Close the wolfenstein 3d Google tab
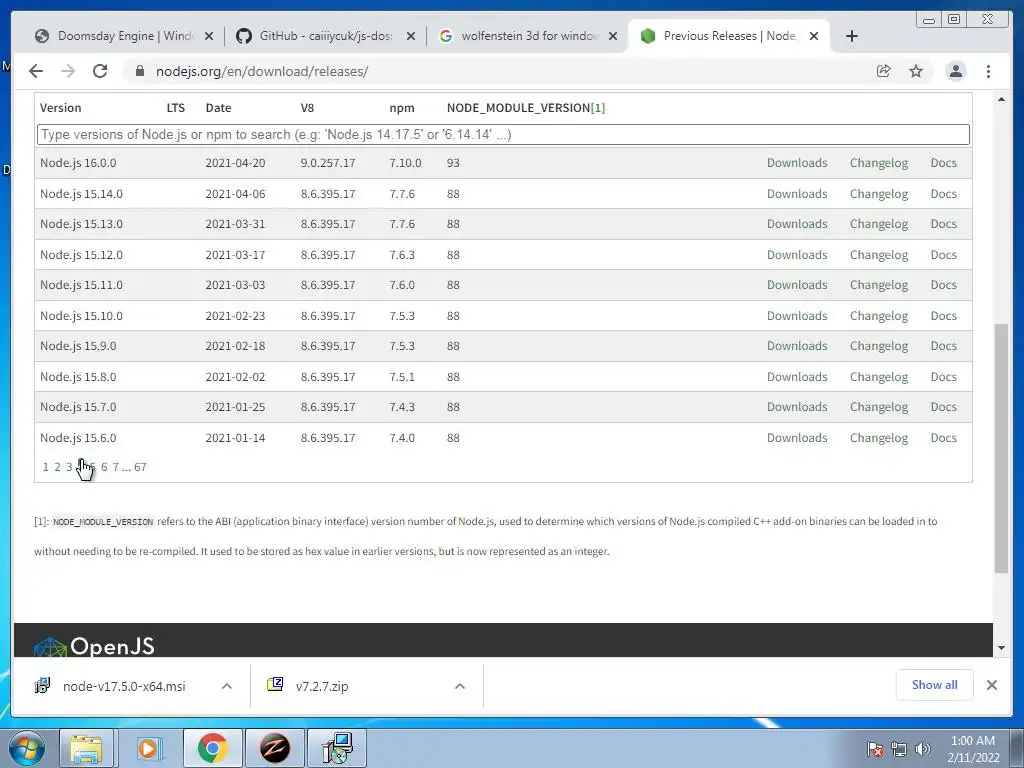Screen dimensions: 1024x768 (613, 37)
